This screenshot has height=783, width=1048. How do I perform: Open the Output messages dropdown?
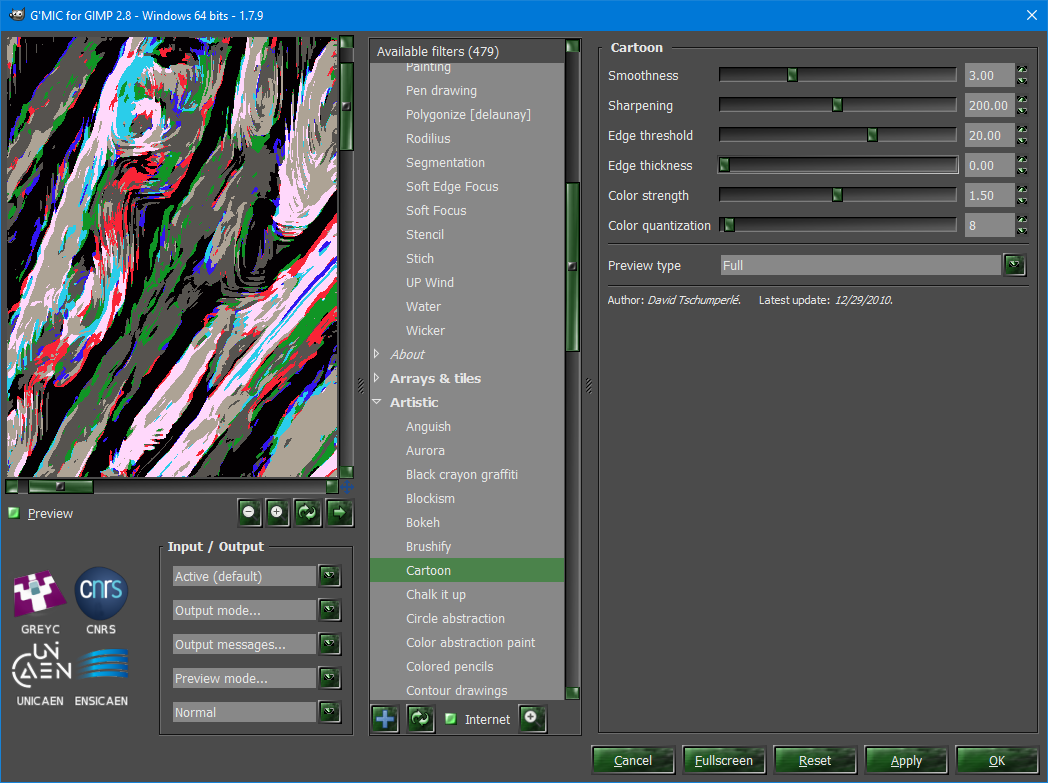click(257, 644)
